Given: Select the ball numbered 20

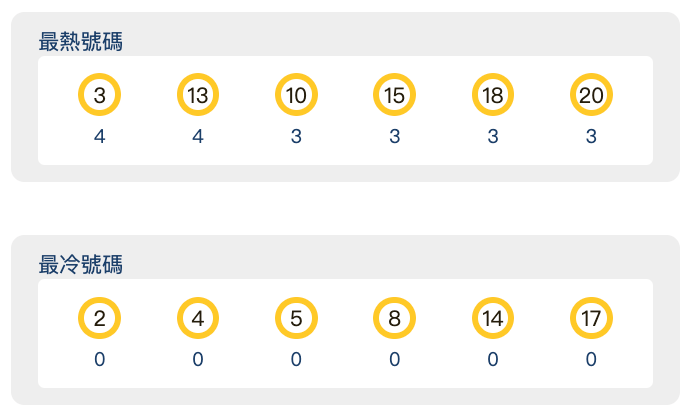Looking at the screenshot, I should (x=591, y=96).
